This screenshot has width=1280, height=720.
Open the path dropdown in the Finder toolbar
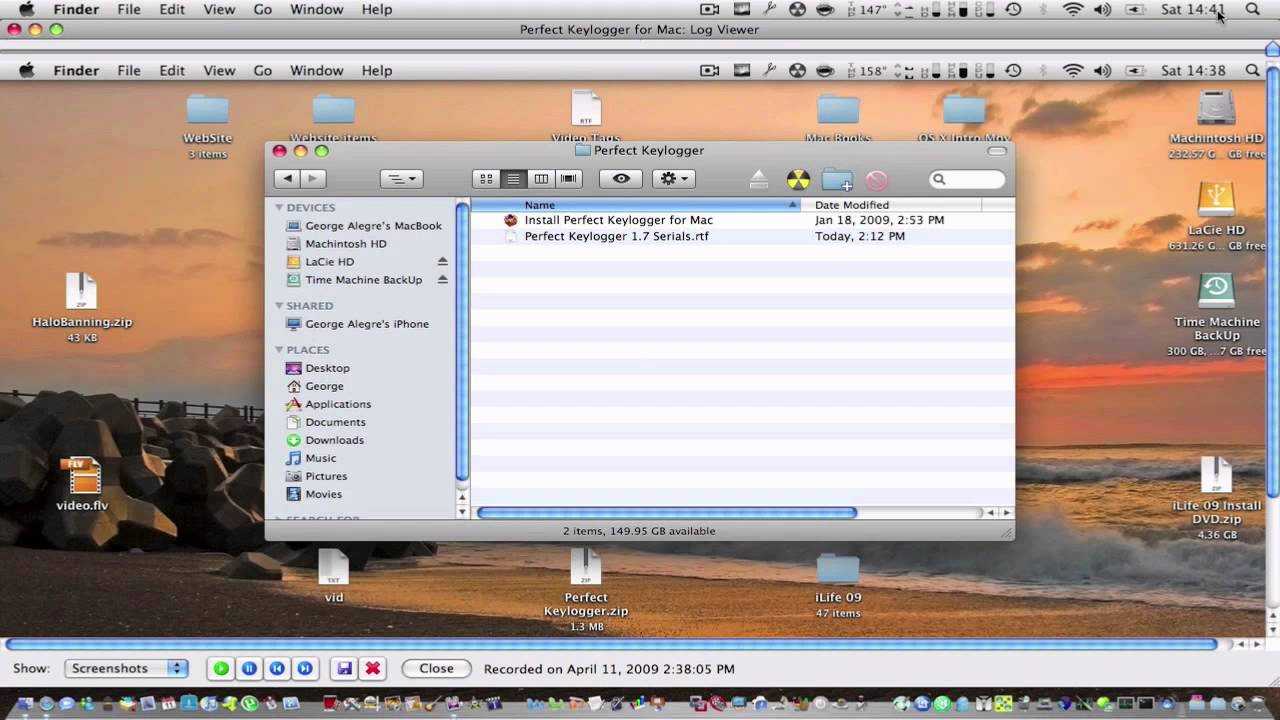coord(403,179)
